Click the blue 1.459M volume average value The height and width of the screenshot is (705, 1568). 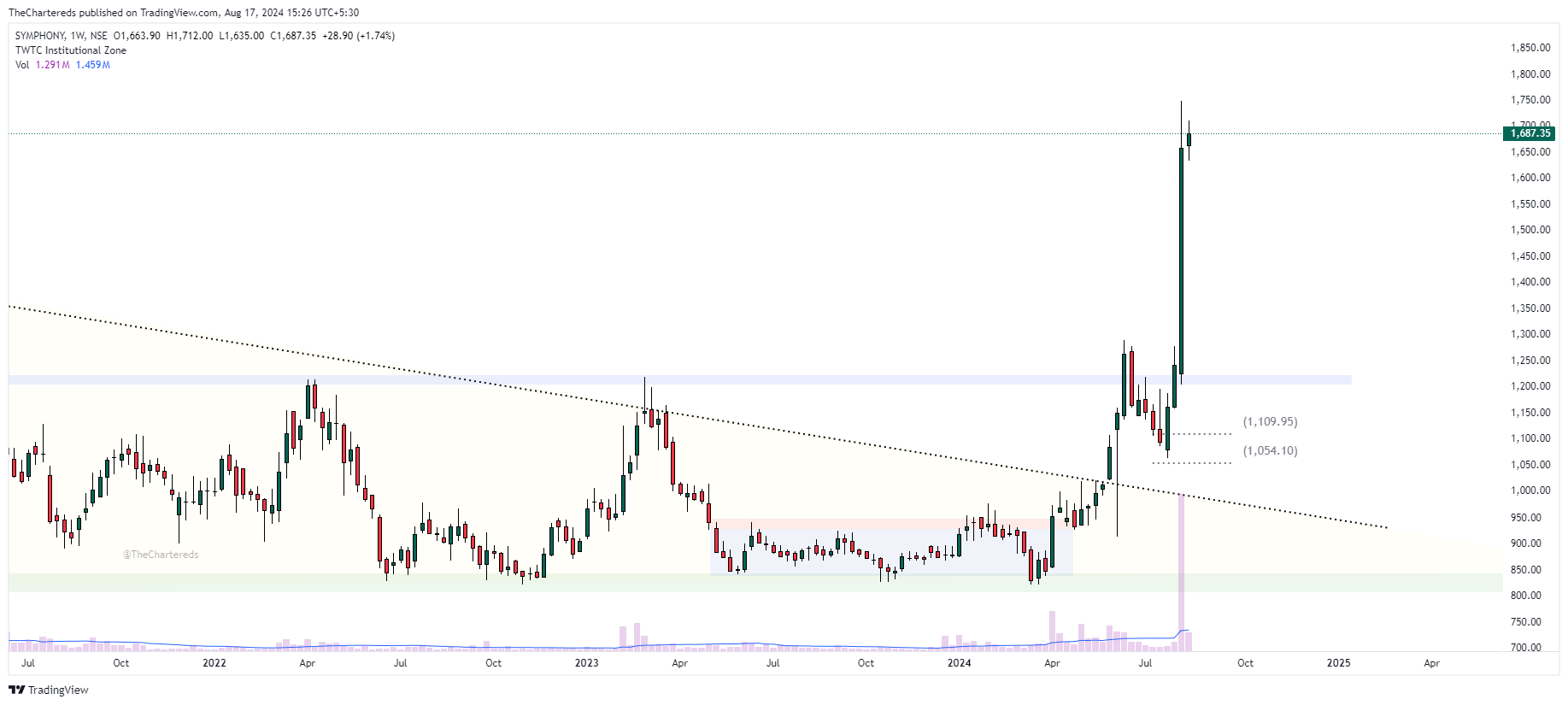(x=93, y=65)
